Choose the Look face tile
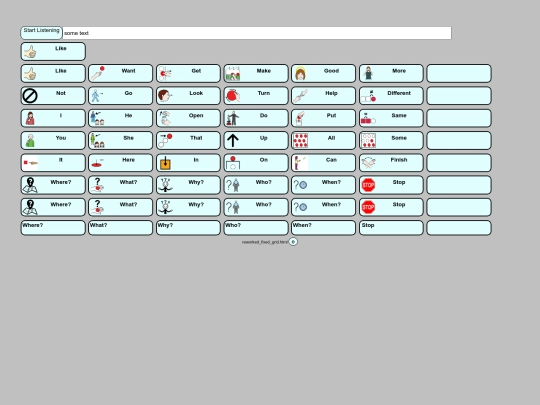 pos(188,96)
